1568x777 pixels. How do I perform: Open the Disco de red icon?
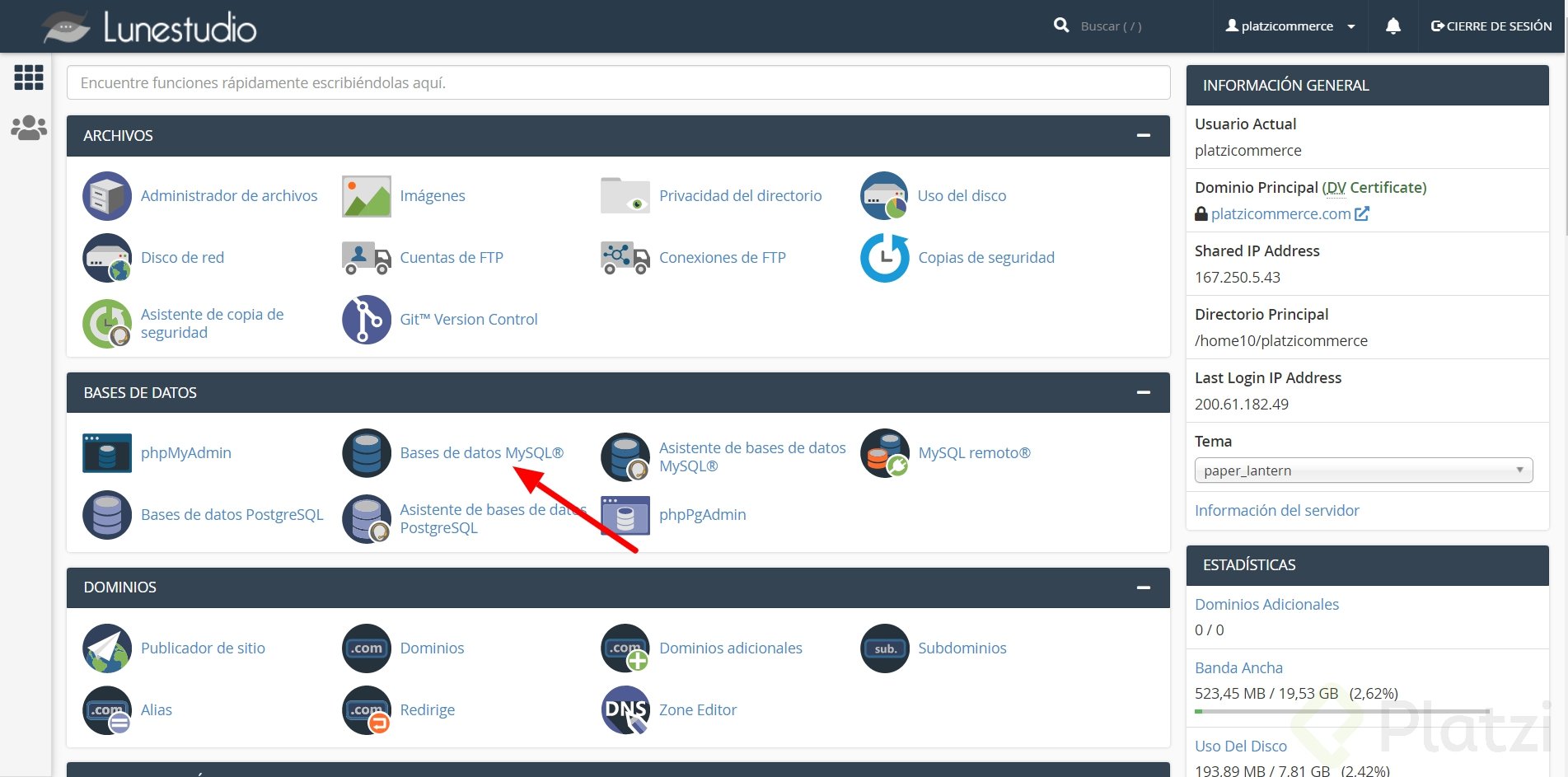point(107,258)
